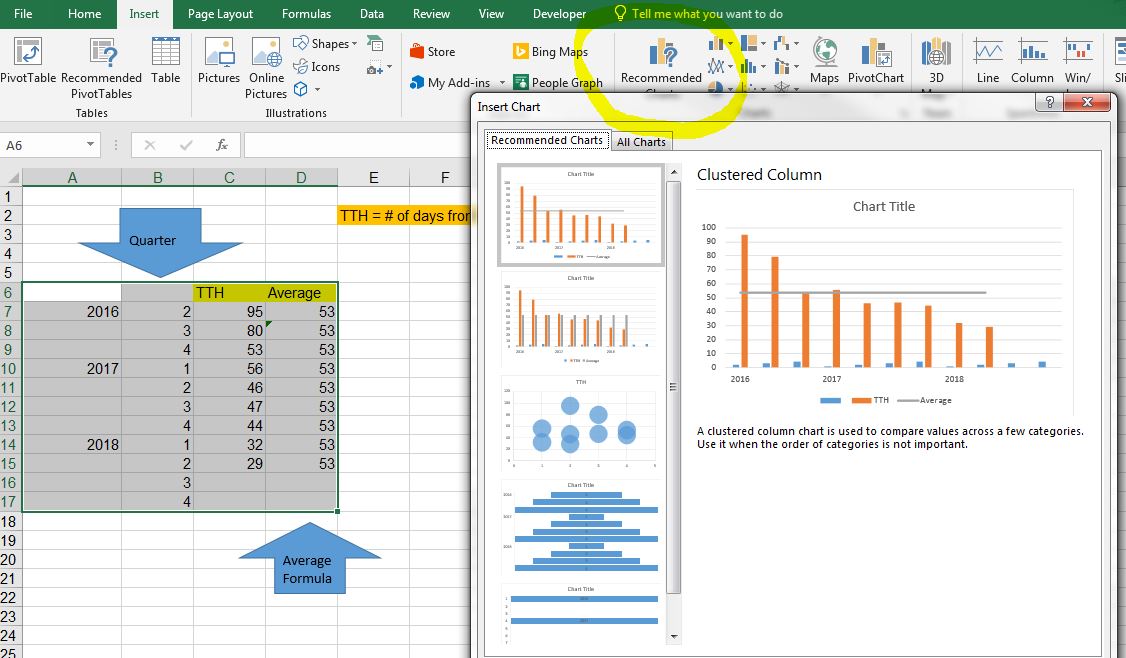Viewport: 1126px width, 658px height.
Task: Expand the Shapes dropdown
Action: [x=356, y=44]
